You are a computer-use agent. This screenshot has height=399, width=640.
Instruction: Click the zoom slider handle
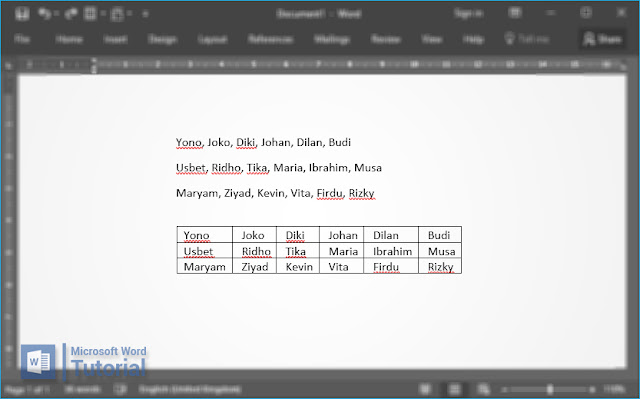tap(550, 390)
